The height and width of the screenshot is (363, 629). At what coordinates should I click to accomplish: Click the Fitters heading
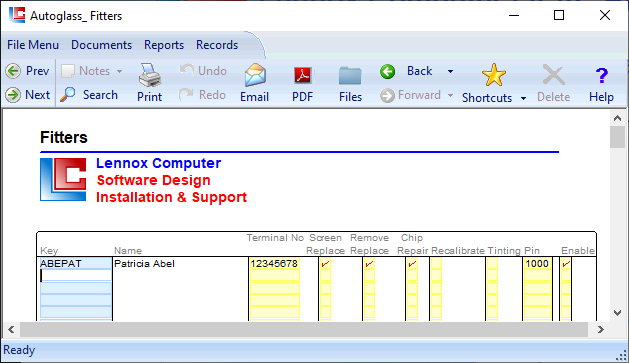click(64, 138)
